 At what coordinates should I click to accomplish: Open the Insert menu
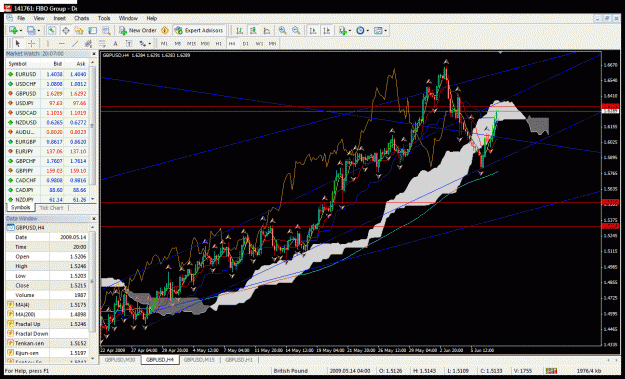(59, 18)
